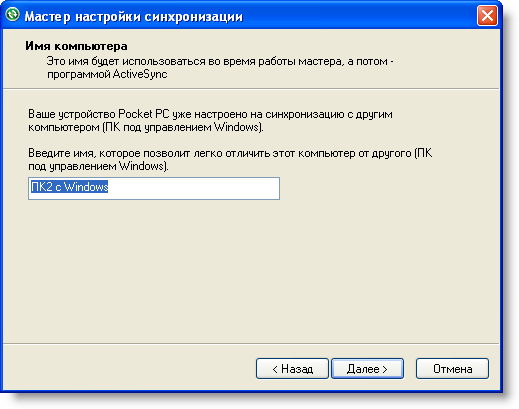Image resolution: width=519 pixels, height=409 pixels.
Task: Close the synchronization setup wizard window
Action: click(x=487, y=16)
